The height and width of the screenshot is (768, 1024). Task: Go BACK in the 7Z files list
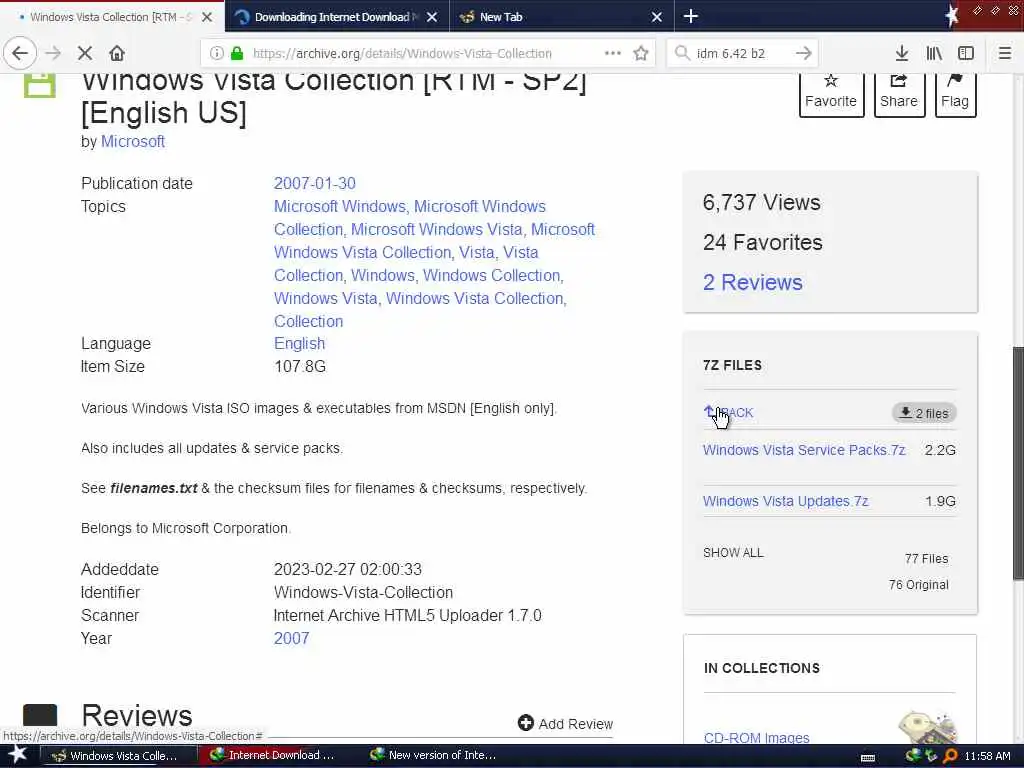click(x=729, y=413)
